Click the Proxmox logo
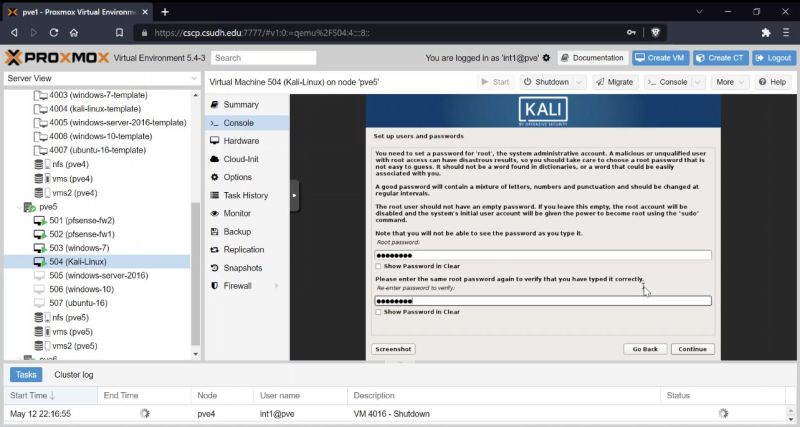The image size is (800, 427). click(57, 58)
